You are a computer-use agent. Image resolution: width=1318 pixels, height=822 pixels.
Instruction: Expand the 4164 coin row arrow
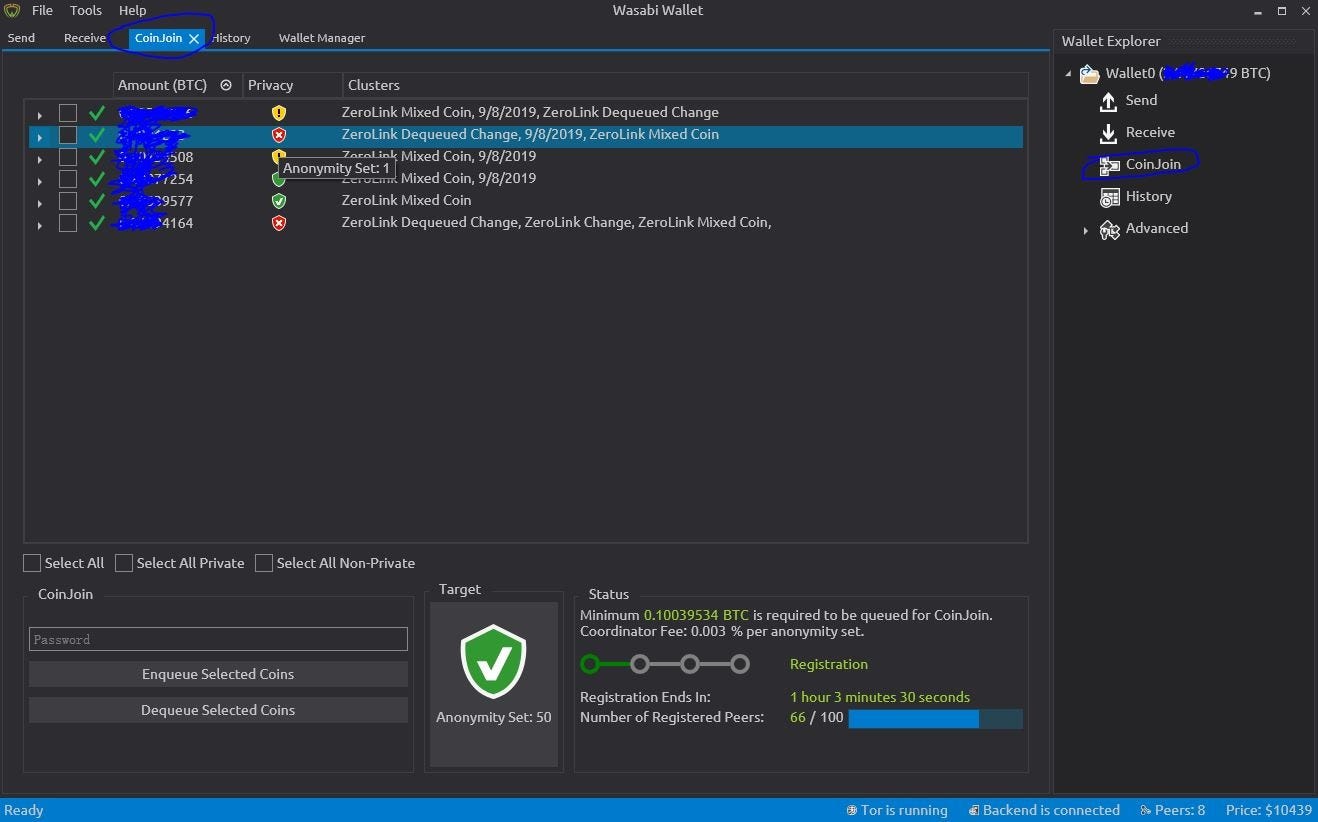pyautogui.click(x=39, y=224)
